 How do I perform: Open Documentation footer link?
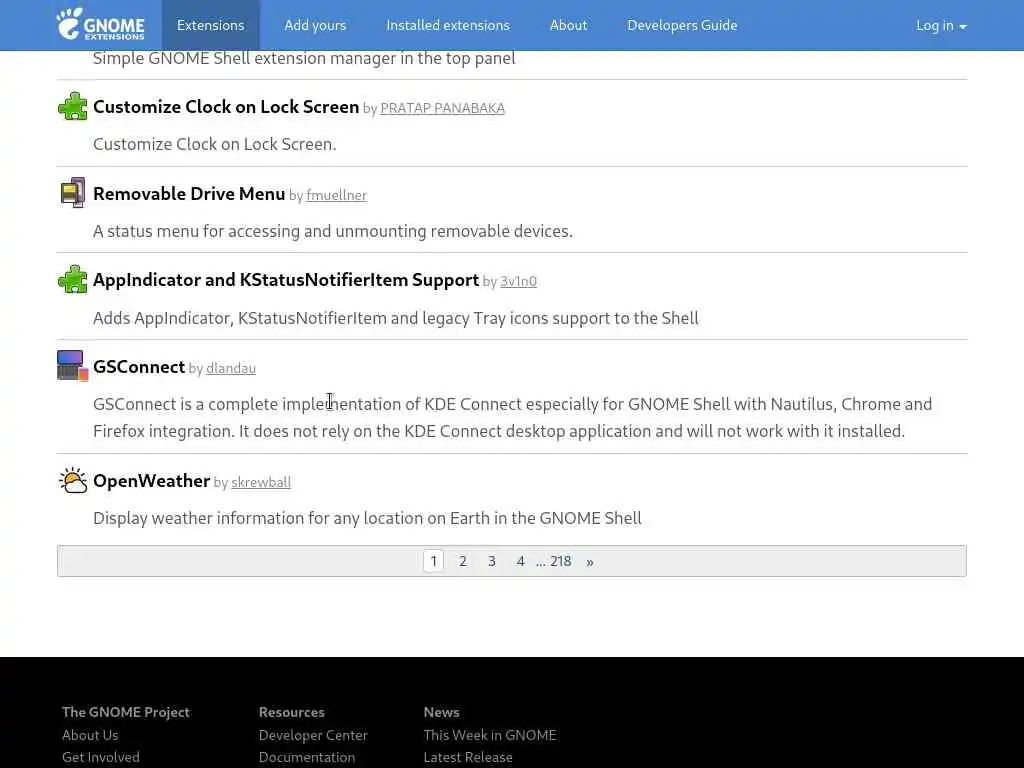[307, 757]
